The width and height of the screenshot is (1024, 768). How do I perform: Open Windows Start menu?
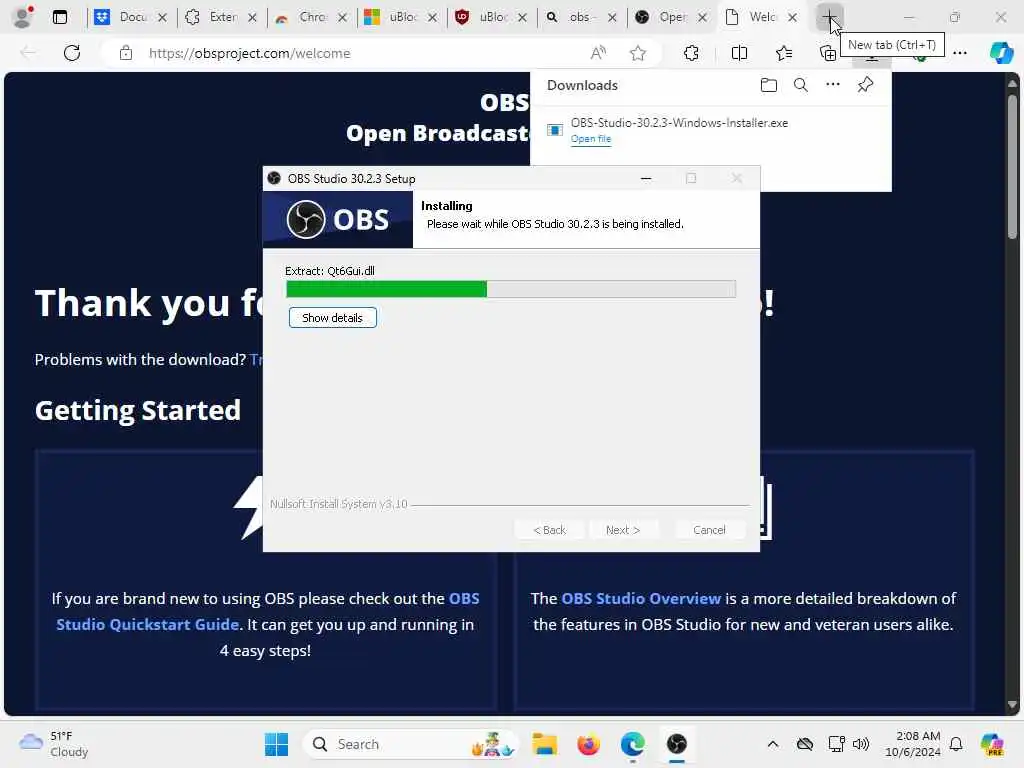tap(276, 744)
